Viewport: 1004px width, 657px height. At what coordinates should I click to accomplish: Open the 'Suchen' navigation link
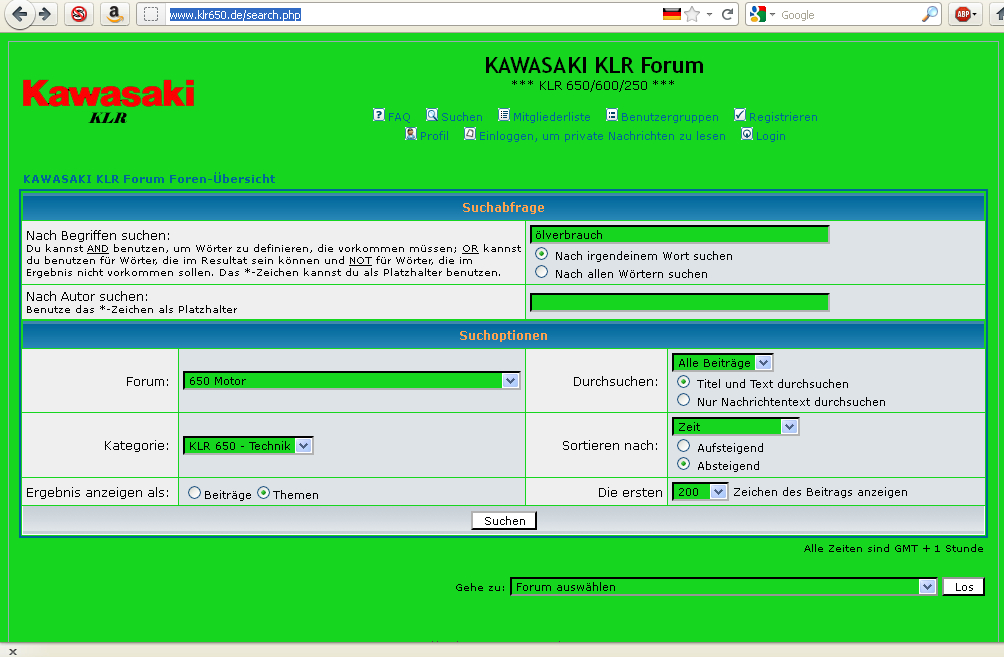(462, 117)
